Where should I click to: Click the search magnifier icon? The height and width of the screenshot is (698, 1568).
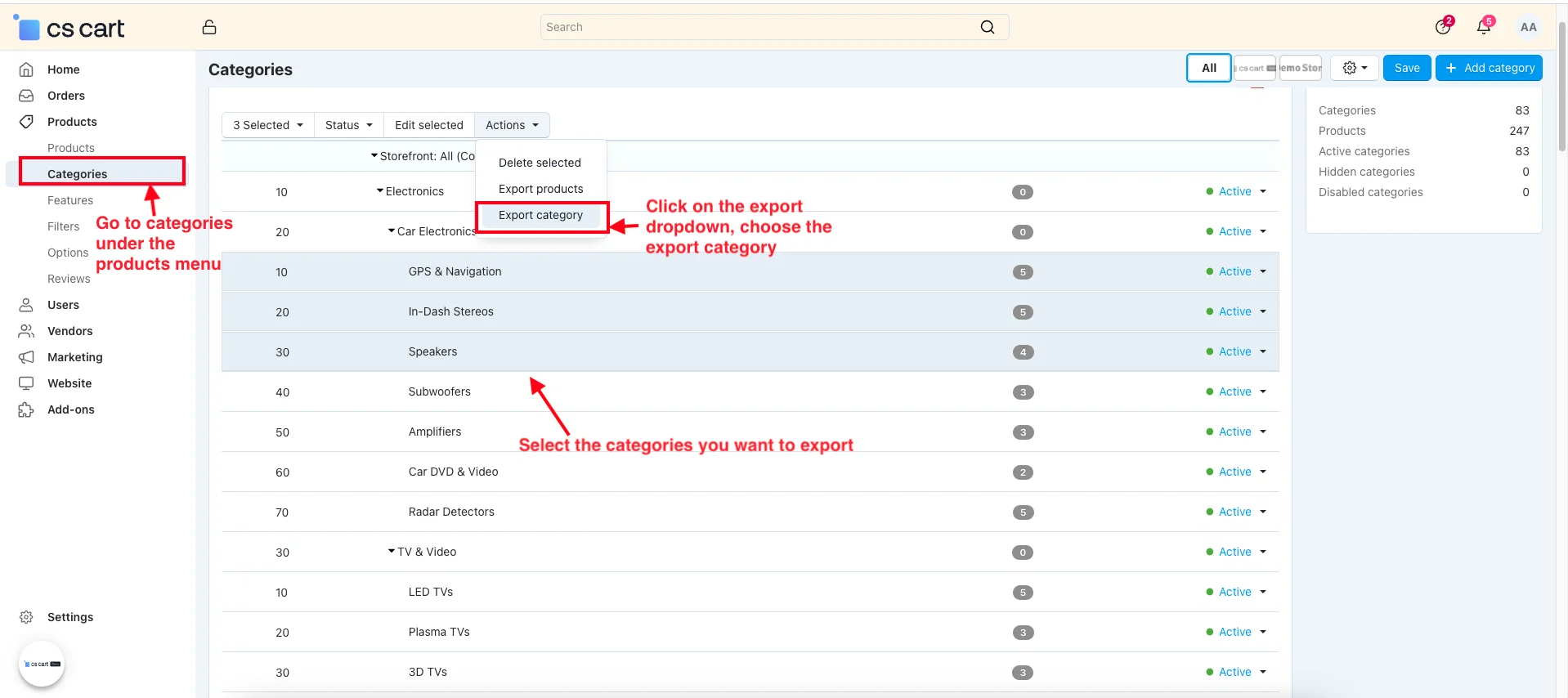[x=988, y=27]
